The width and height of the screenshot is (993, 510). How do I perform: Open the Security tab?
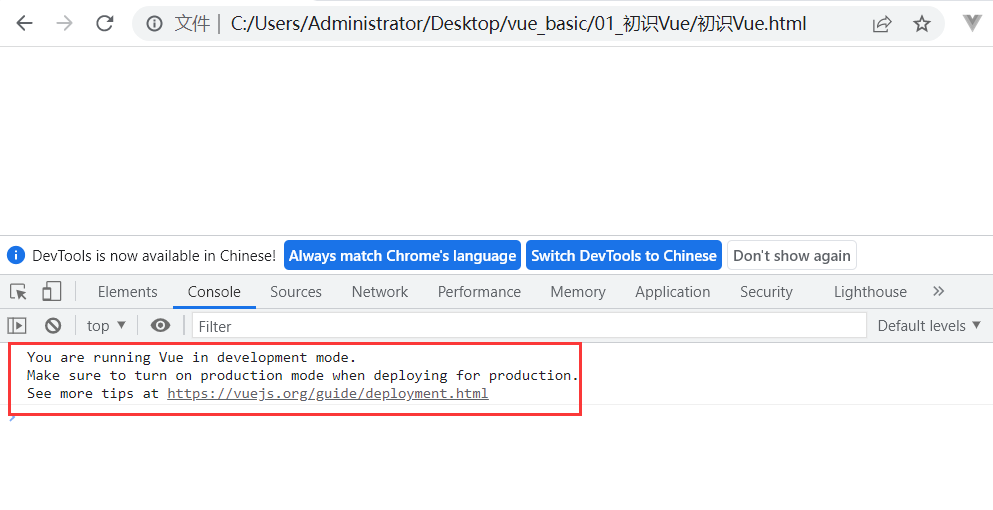[x=766, y=291]
